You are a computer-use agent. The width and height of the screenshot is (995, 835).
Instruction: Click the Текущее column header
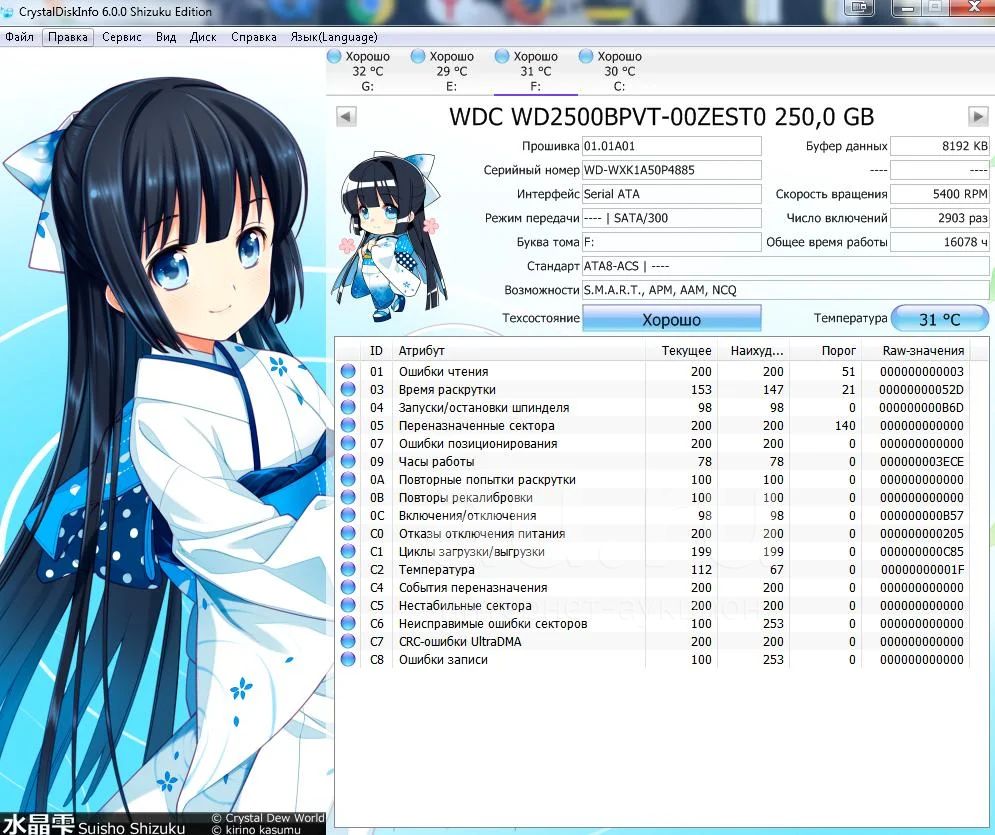(681, 351)
